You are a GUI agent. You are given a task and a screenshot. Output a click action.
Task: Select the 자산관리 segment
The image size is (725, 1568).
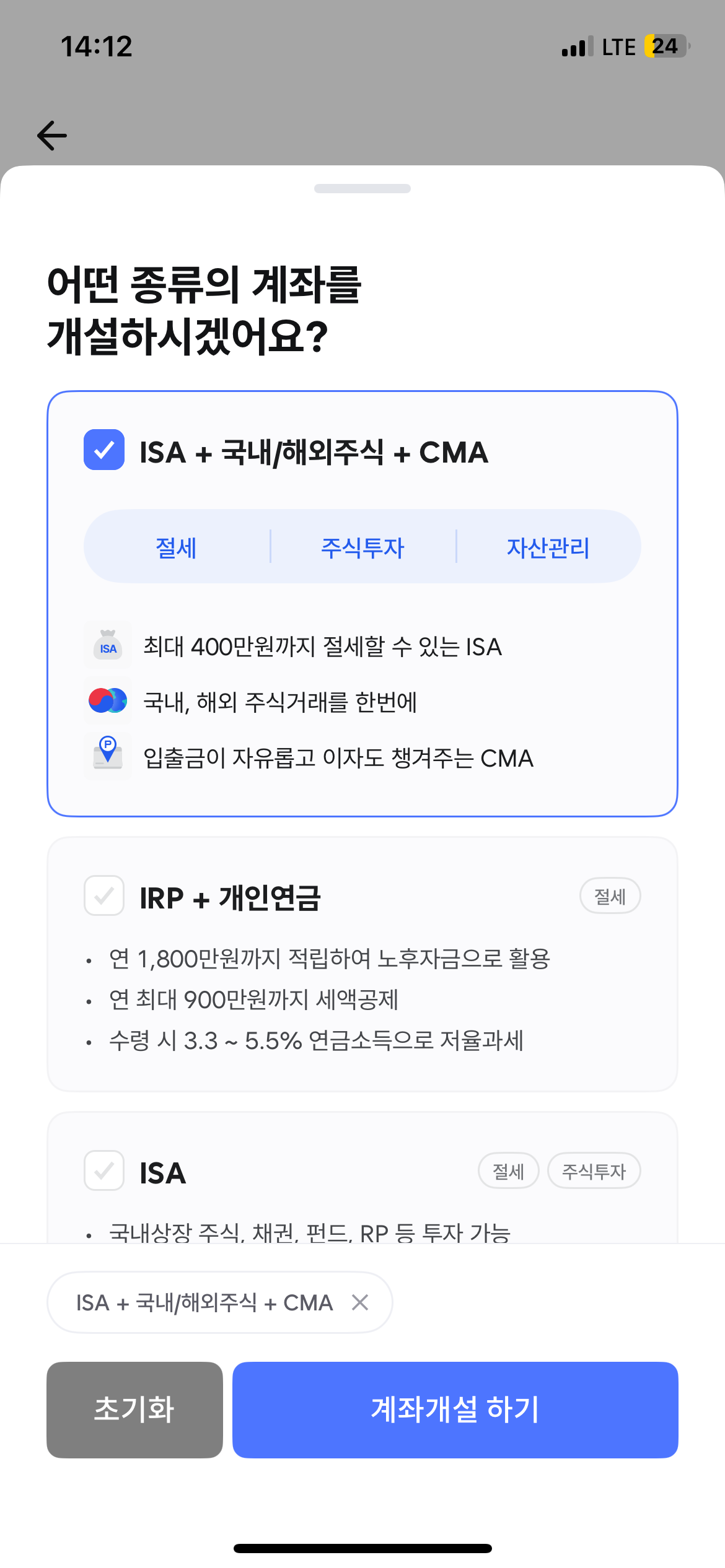pos(548,547)
